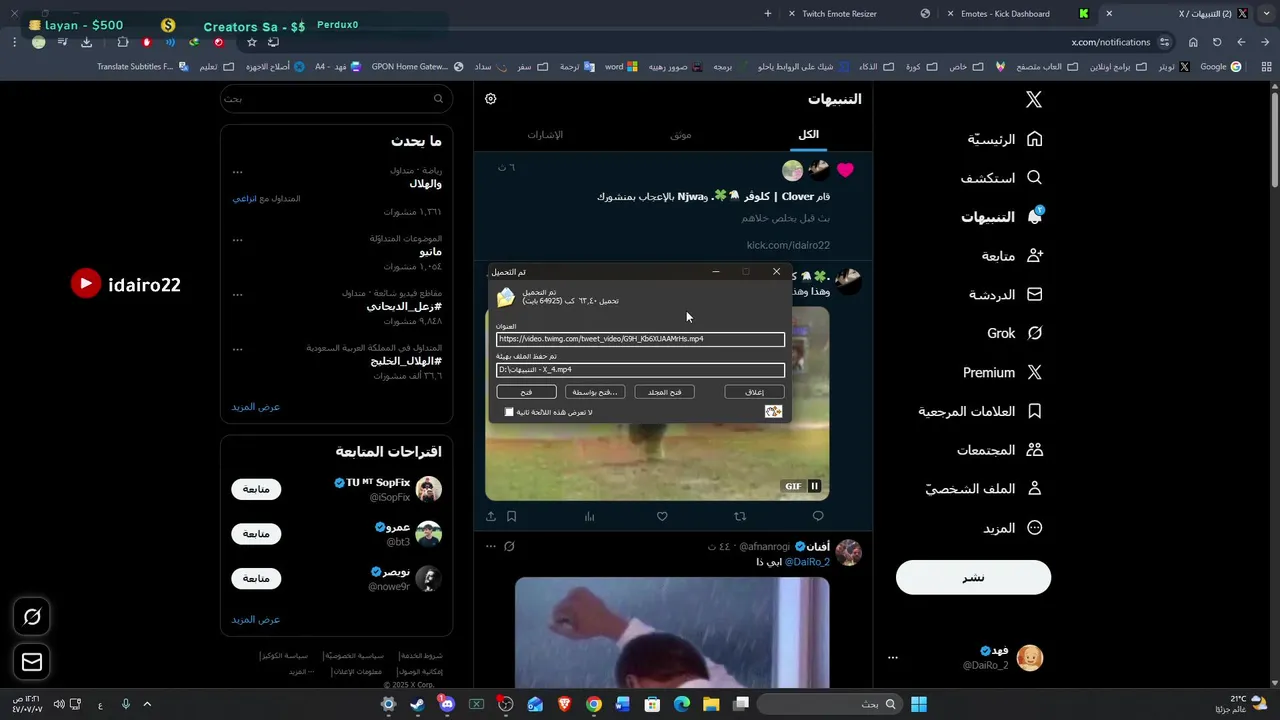Open Brave browser from the taskbar
Viewport: 1280px width, 720px height.
point(565,704)
